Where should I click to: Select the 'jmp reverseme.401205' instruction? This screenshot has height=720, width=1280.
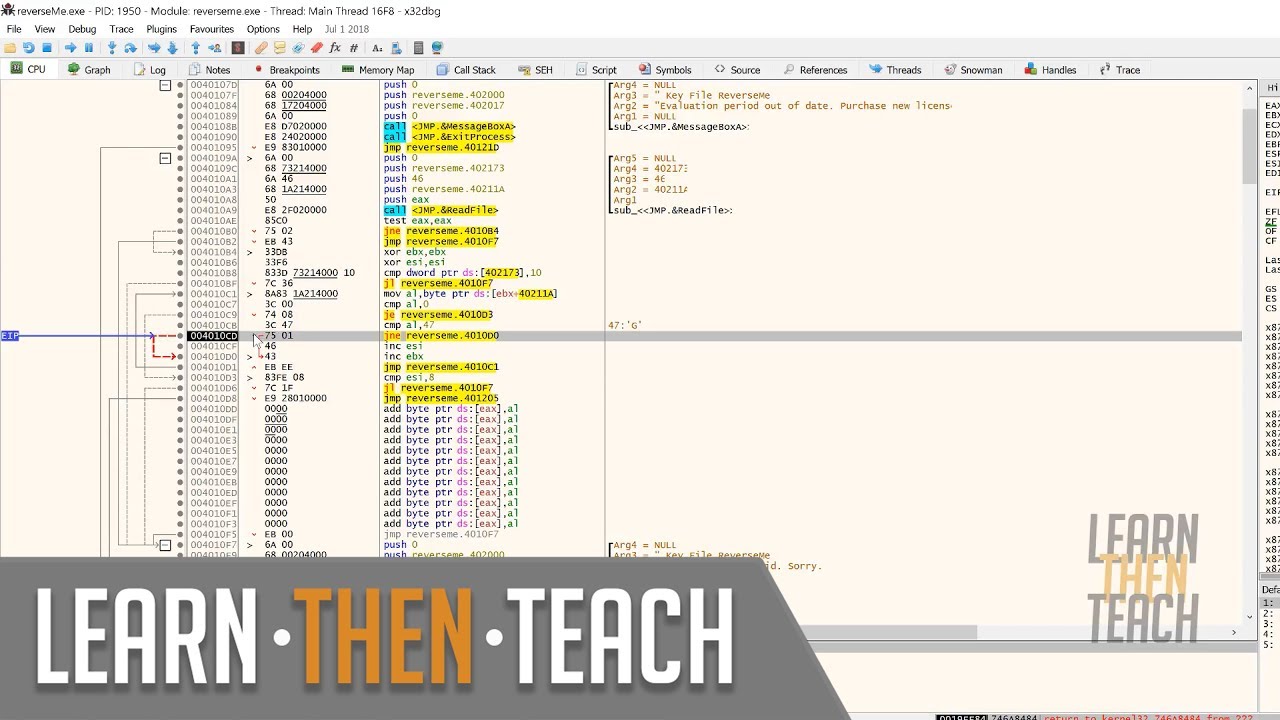[441, 398]
